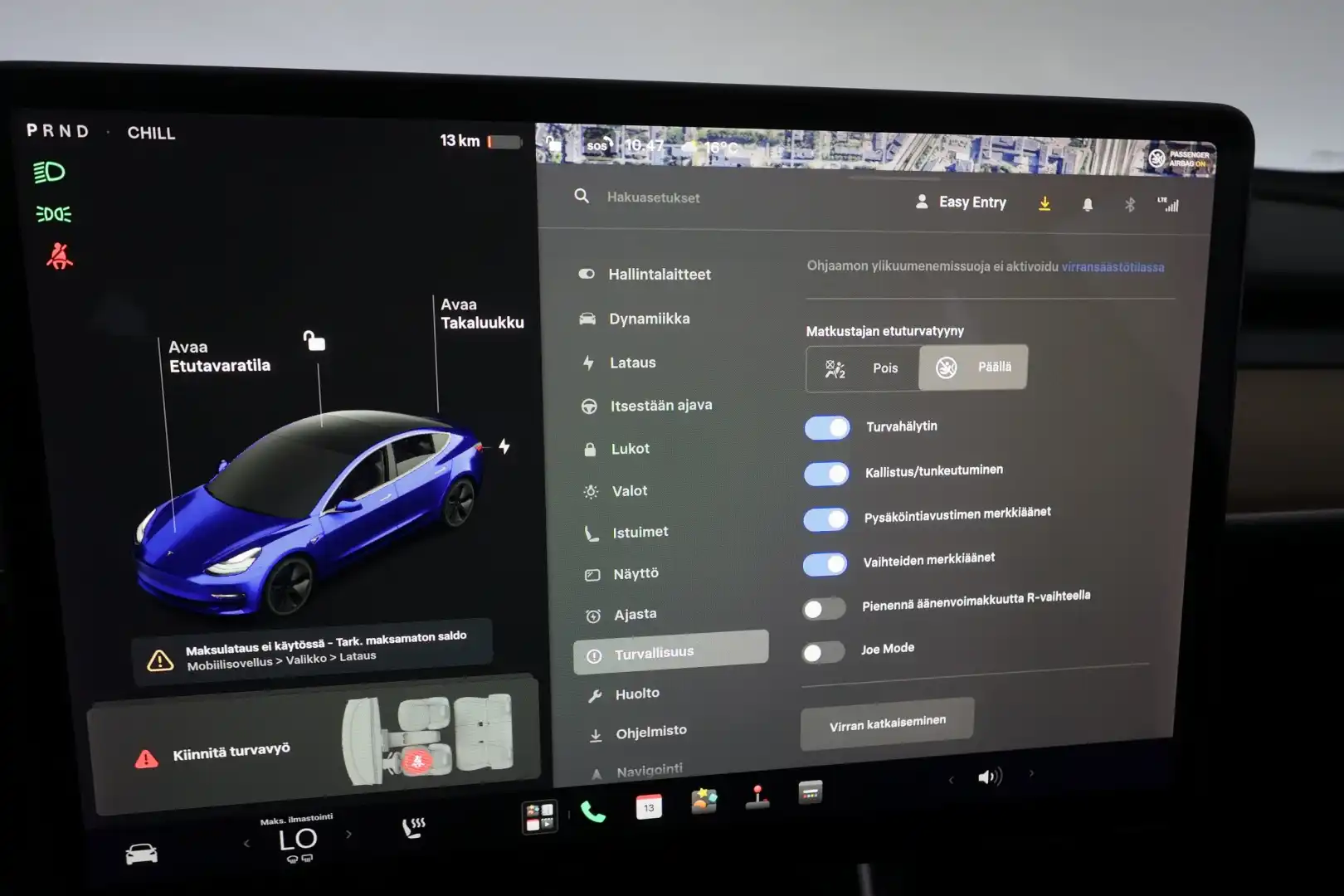The width and height of the screenshot is (1344, 896).
Task: Select Dynamiikka in the sidebar
Action: (634, 319)
